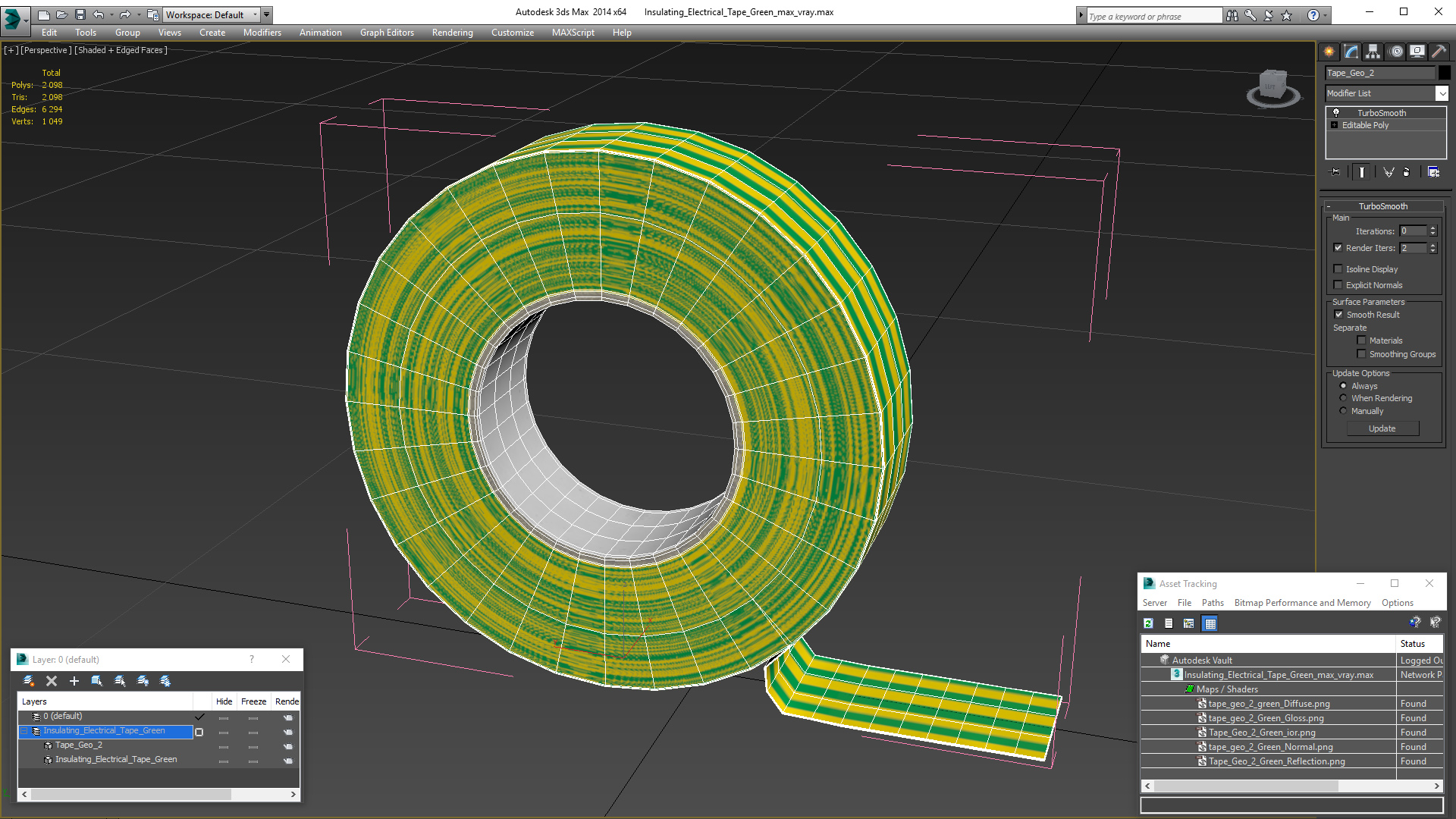Viewport: 1456px width, 819px height.
Task: Click the New Scene toolbar icon
Action: pos(44,14)
